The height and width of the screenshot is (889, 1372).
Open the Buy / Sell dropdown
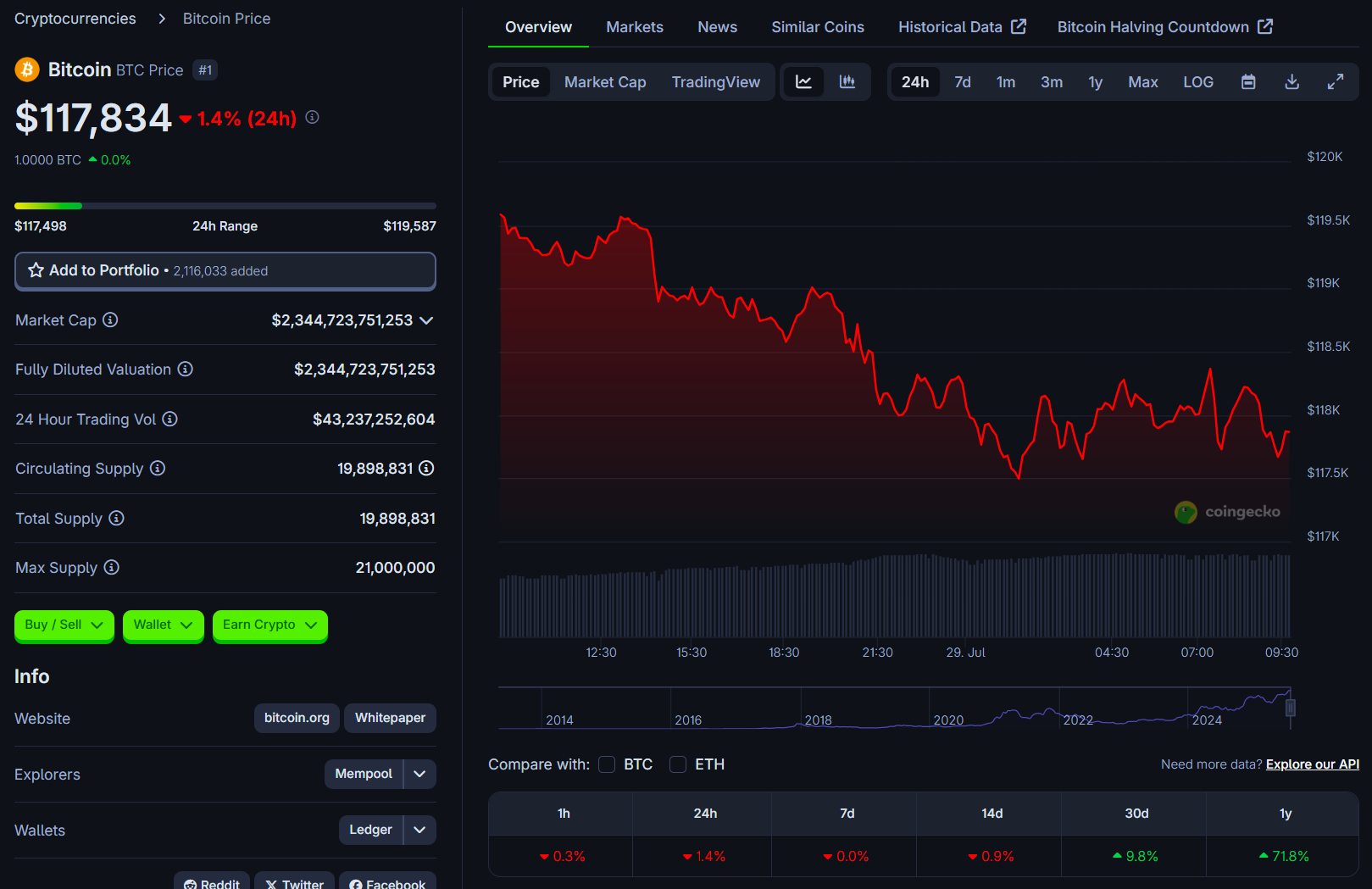[64, 625]
